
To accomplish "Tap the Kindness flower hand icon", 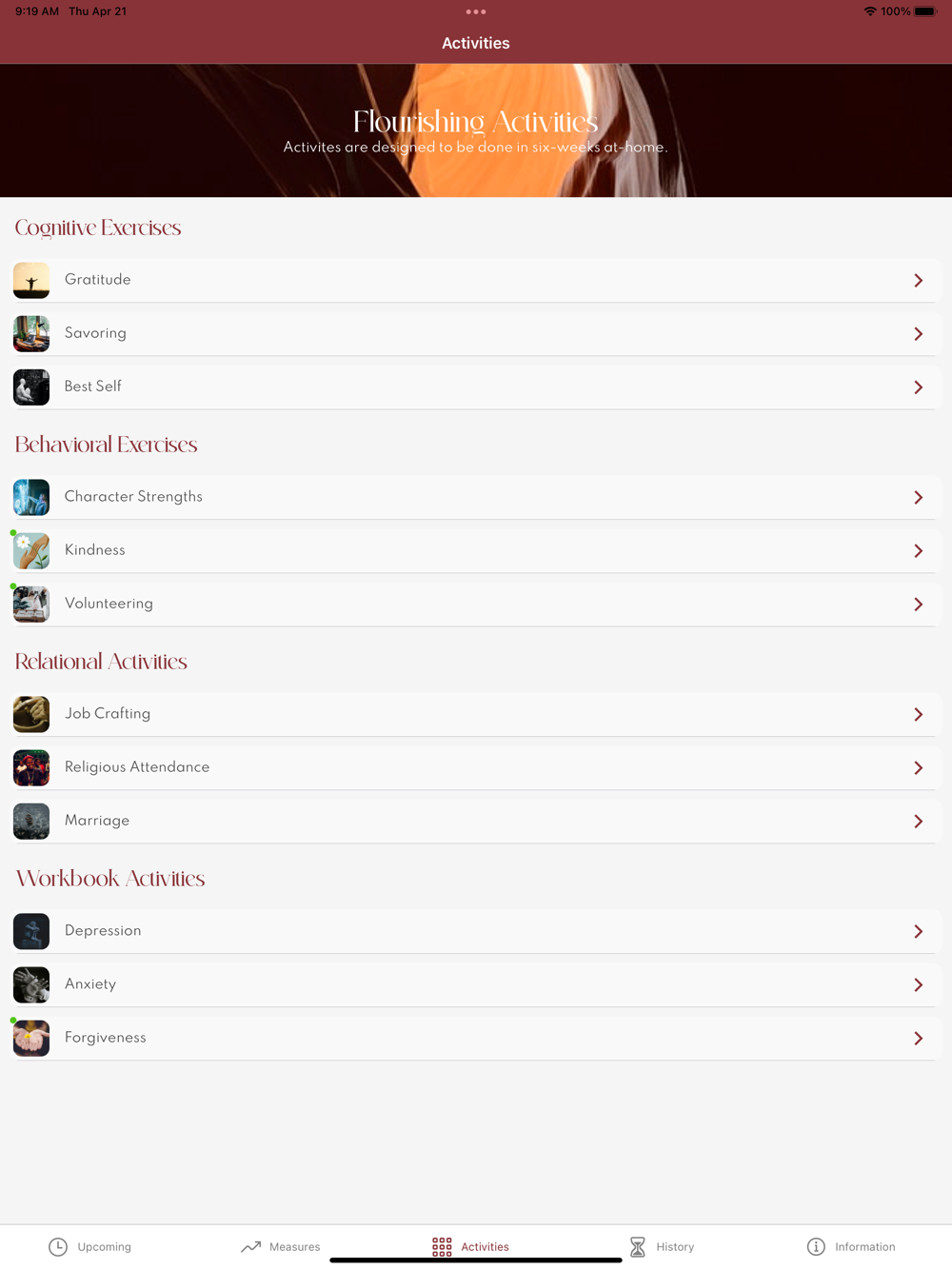I will 31,551.
